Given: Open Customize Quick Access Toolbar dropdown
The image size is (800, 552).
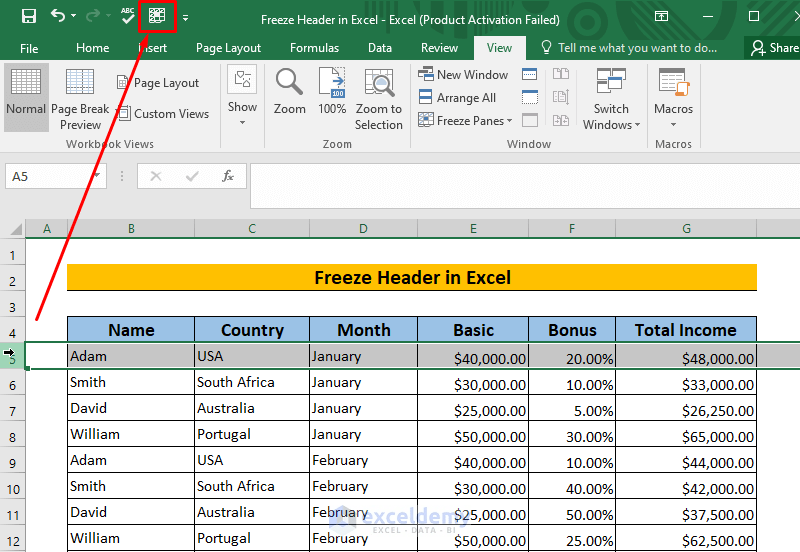Looking at the screenshot, I should point(186,18).
